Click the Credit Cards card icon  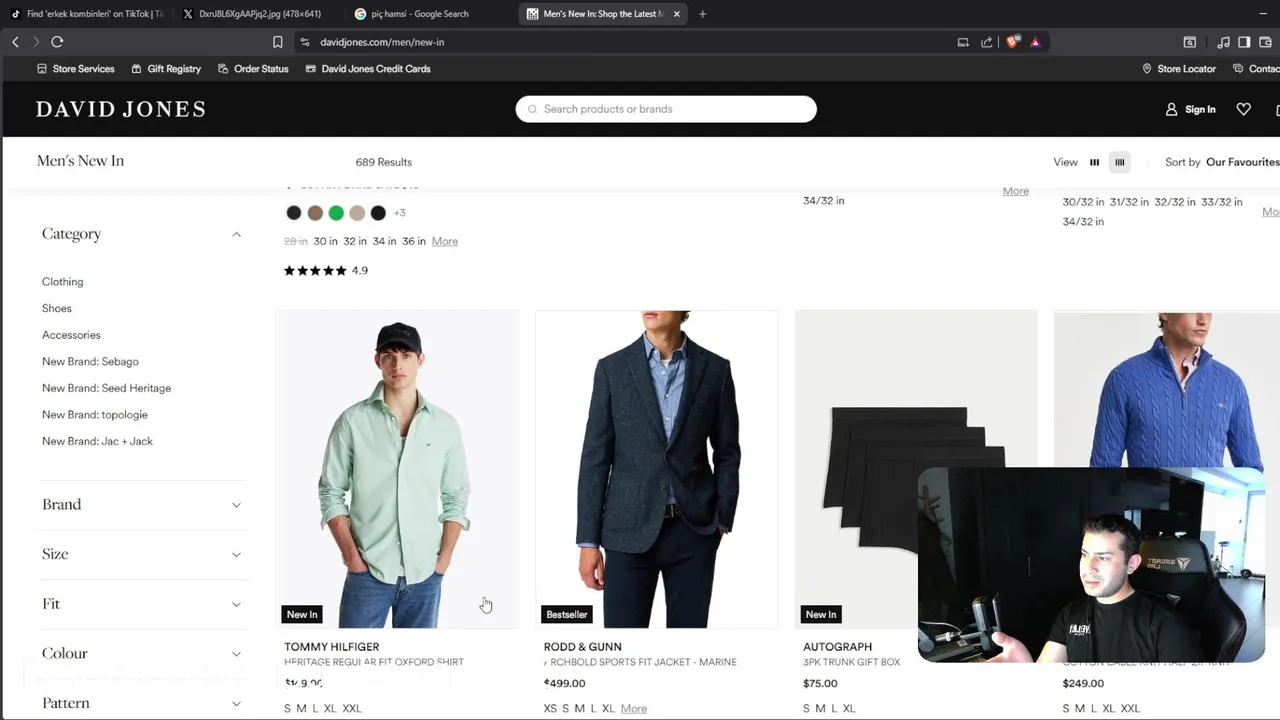coord(311,69)
